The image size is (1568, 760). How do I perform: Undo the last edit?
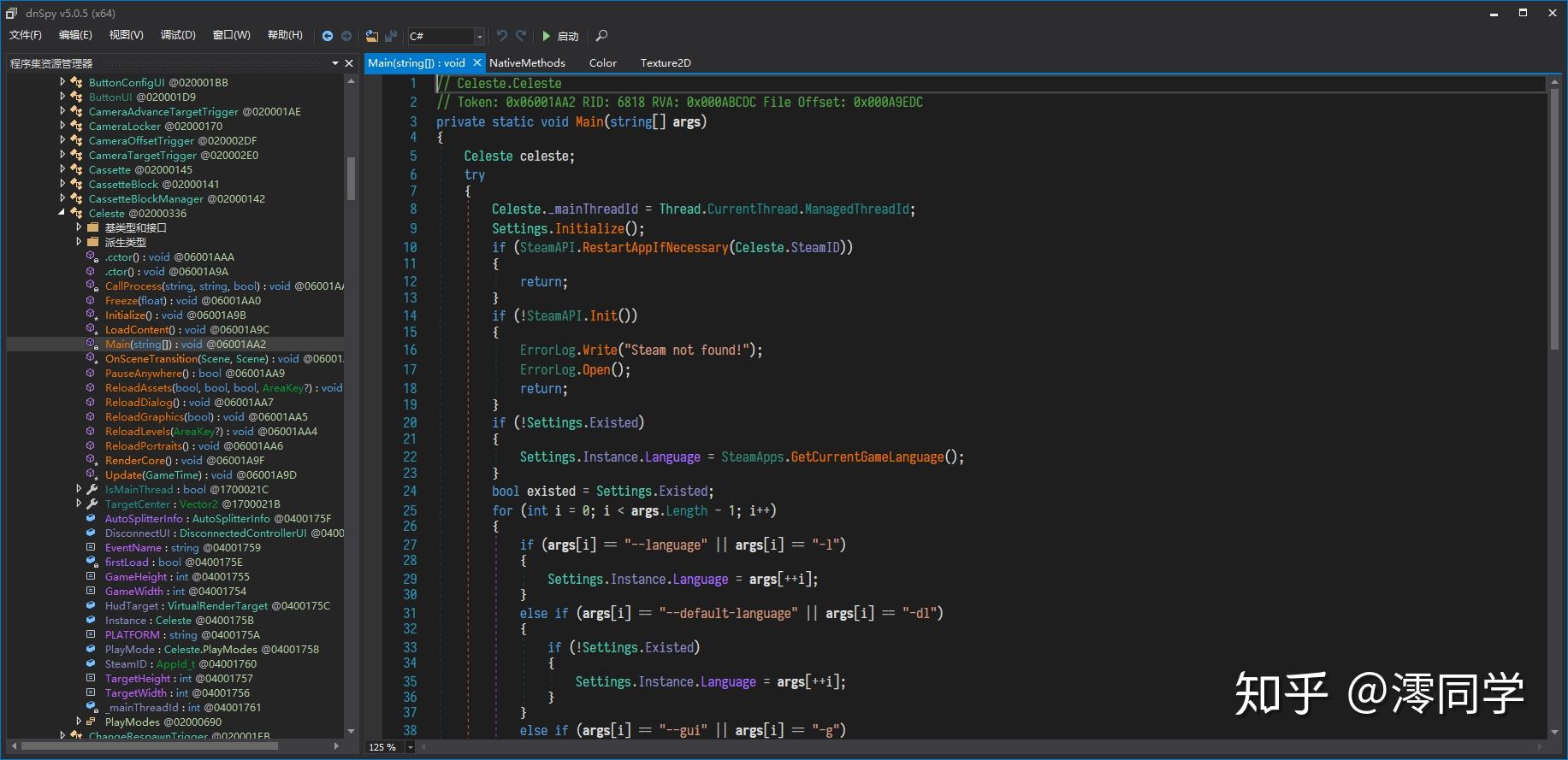click(x=502, y=36)
